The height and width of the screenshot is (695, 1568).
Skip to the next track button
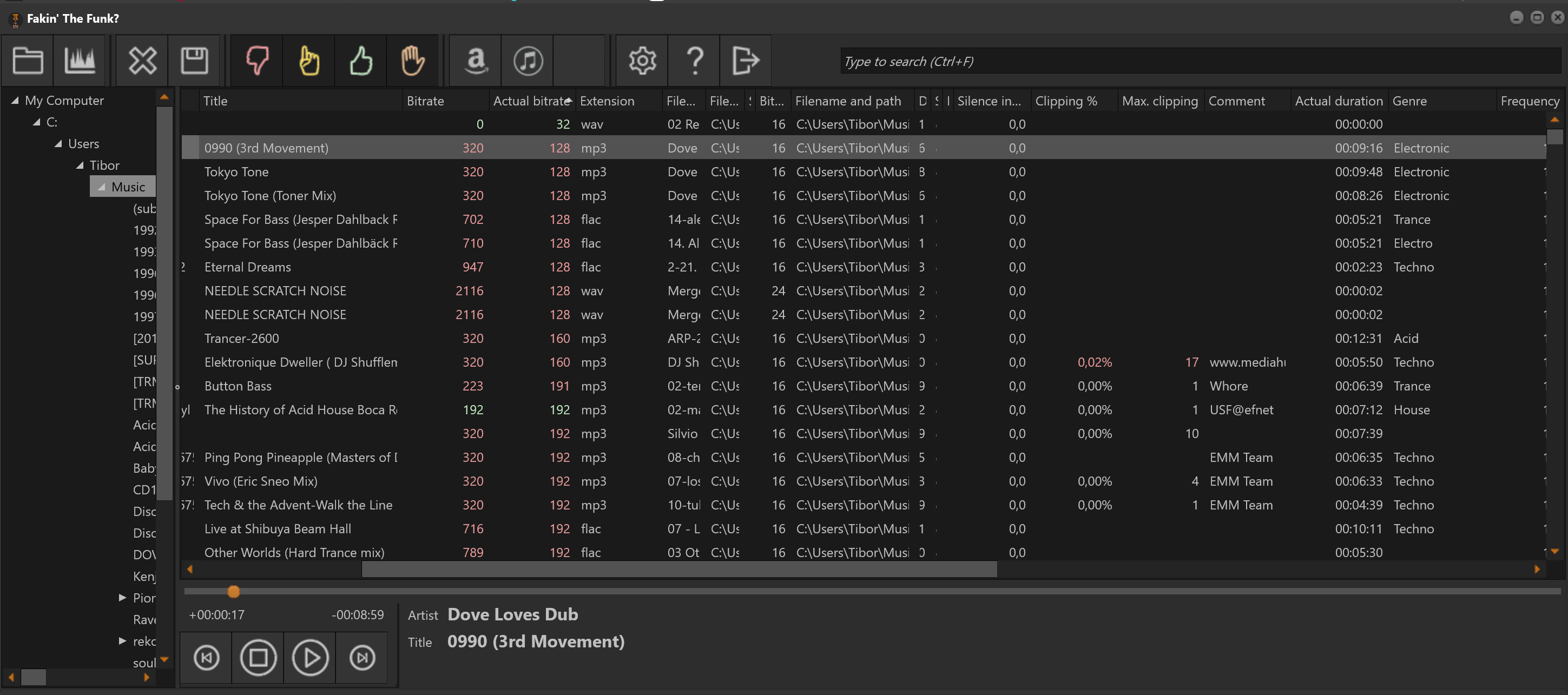(x=362, y=657)
